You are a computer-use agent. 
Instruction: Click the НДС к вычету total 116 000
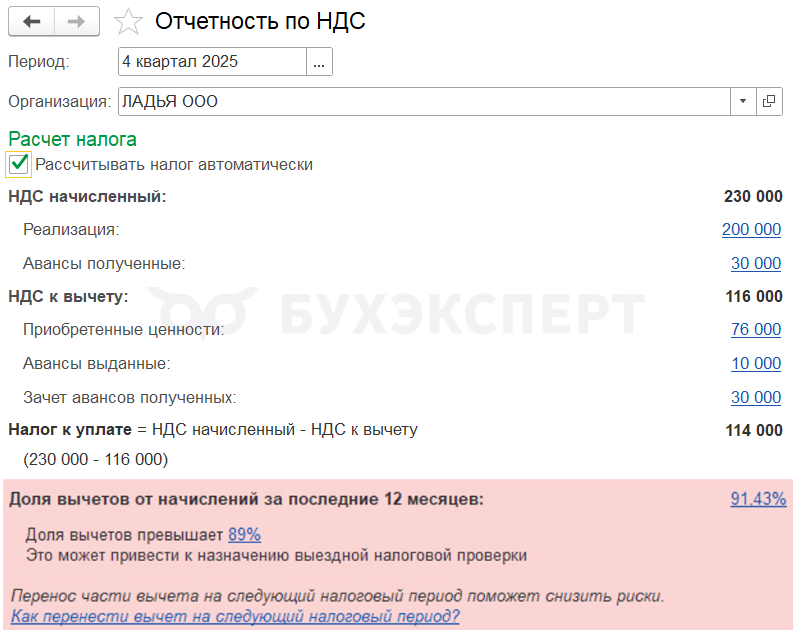(752, 296)
